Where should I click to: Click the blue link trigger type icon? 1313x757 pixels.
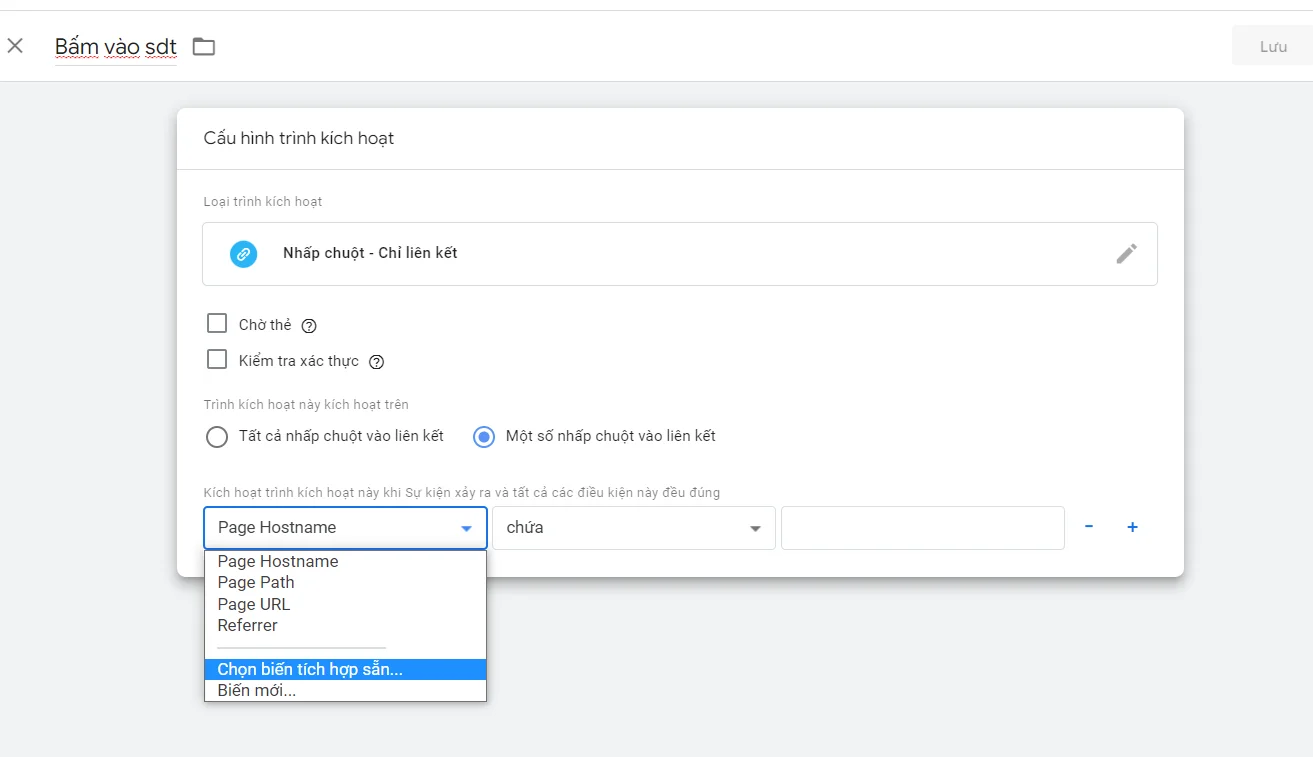(243, 254)
